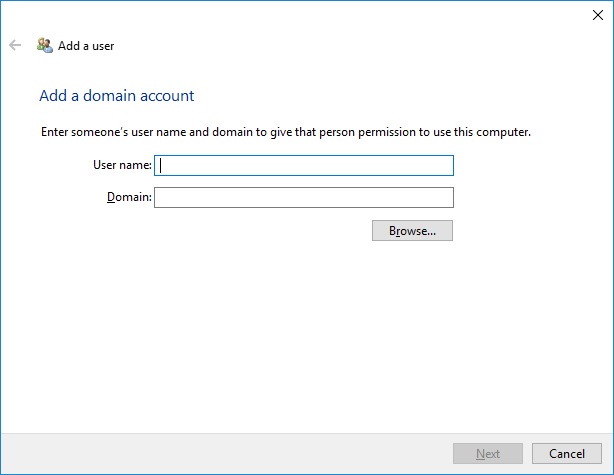614x475 pixels.
Task: Focus the User name text field
Action: coord(304,166)
